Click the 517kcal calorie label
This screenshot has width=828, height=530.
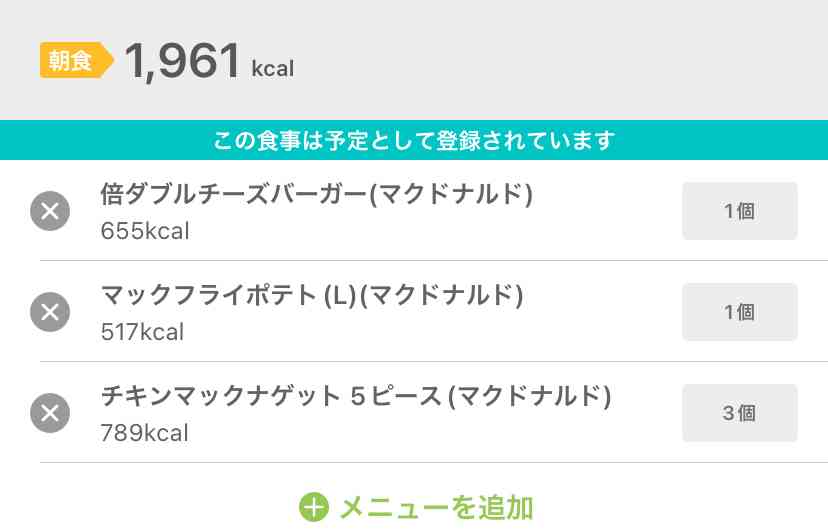point(142,332)
